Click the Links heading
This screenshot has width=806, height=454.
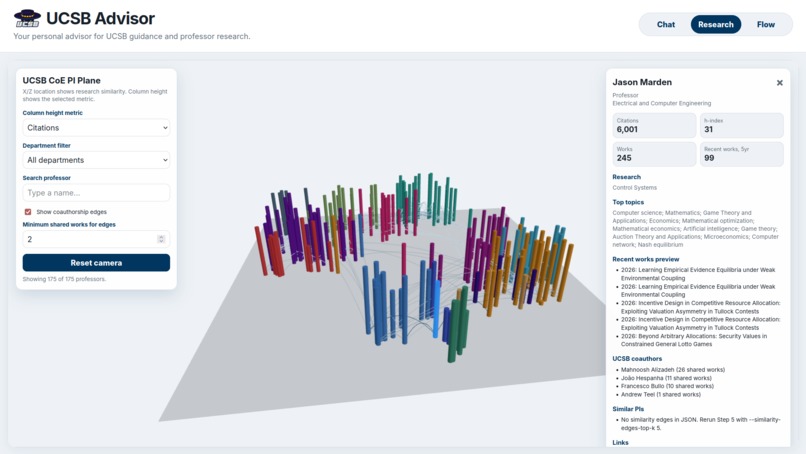(620, 442)
